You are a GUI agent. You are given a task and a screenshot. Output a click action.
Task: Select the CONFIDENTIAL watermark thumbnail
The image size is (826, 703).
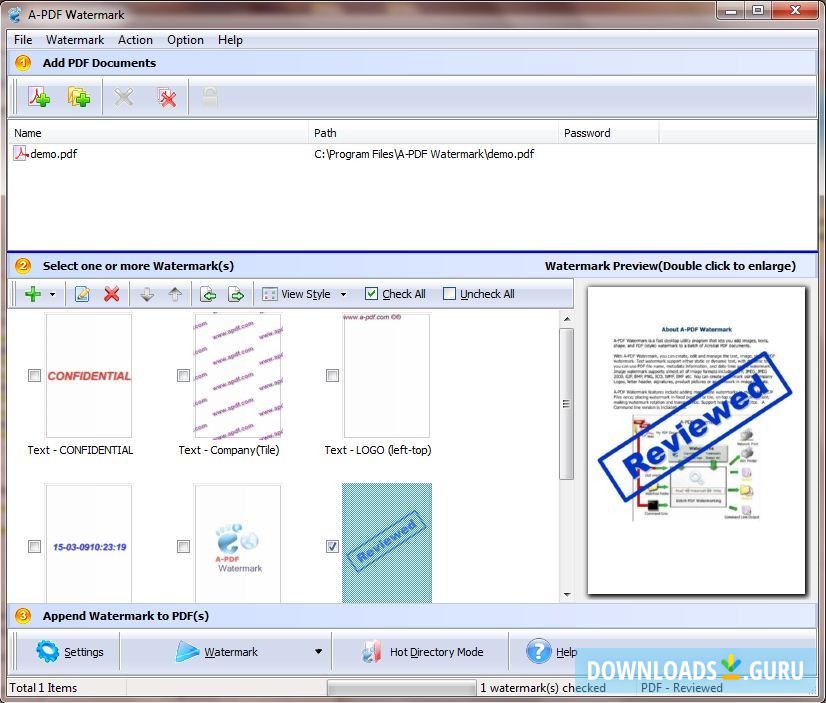click(89, 375)
